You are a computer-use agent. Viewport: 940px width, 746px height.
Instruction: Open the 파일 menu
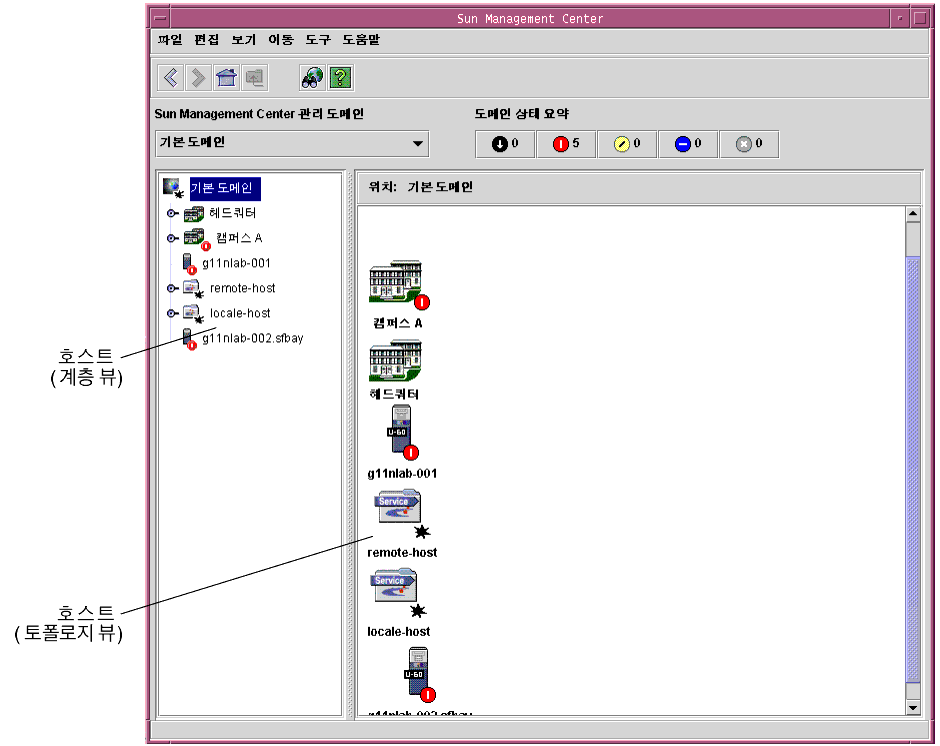pos(170,40)
